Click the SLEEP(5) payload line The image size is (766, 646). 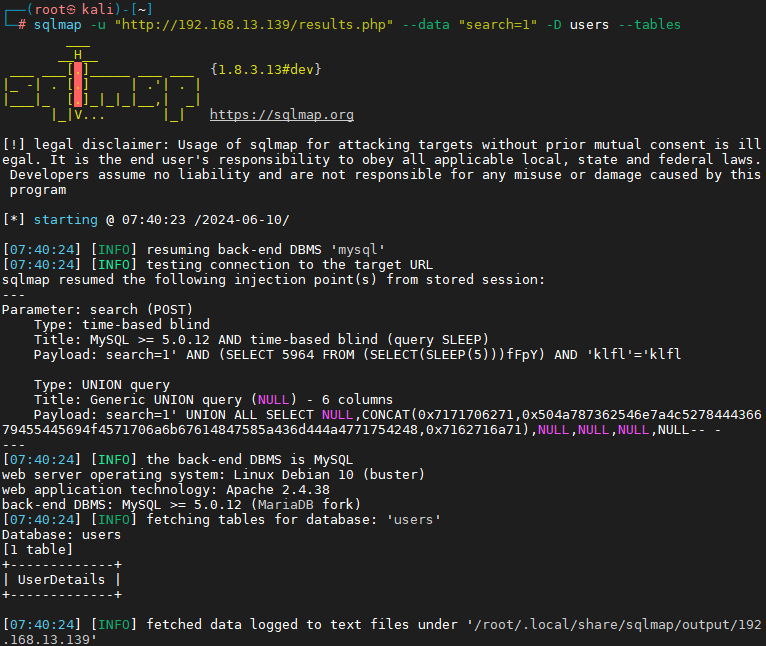pos(357,355)
